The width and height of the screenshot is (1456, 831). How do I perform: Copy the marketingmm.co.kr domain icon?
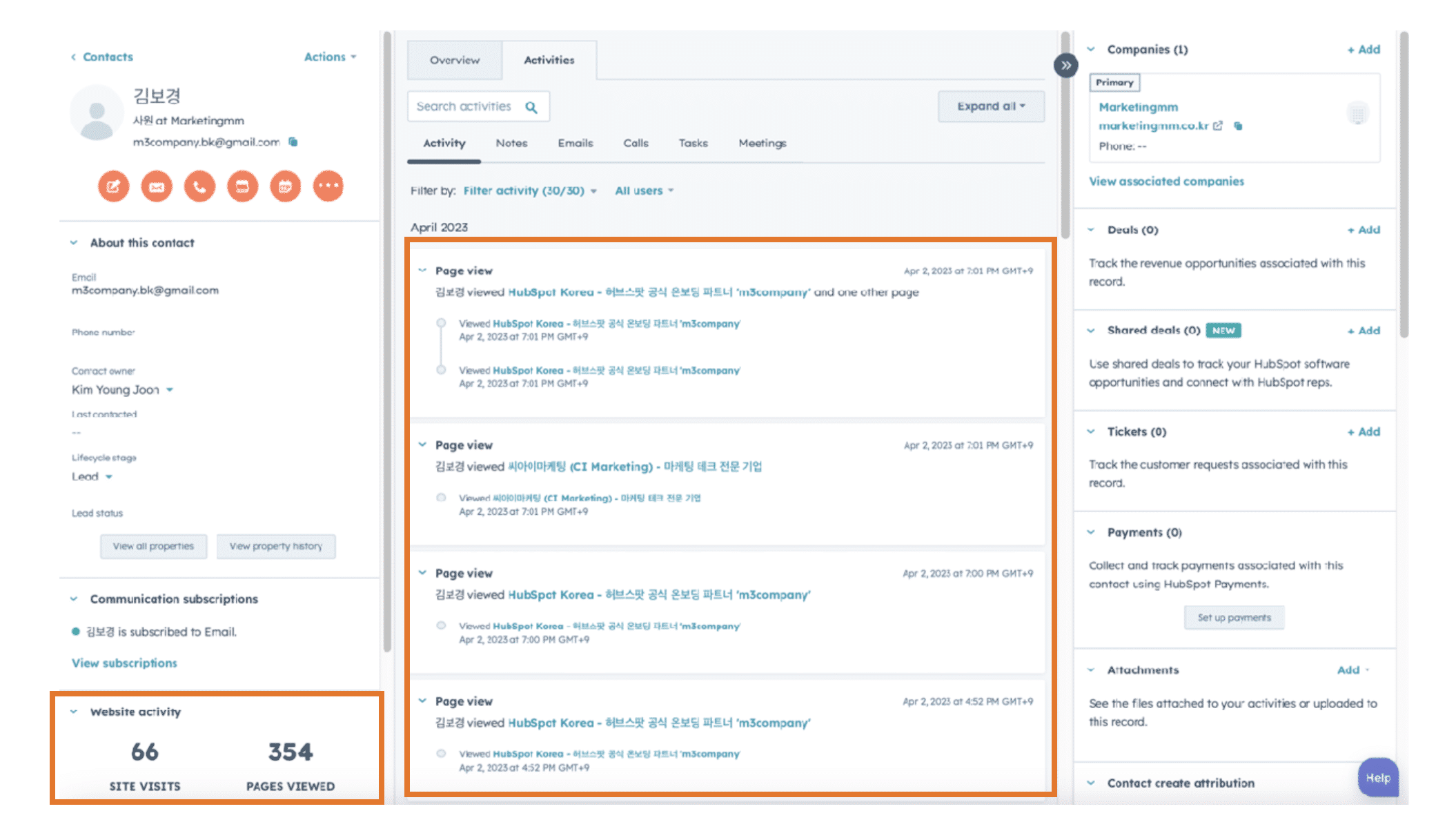point(1238,126)
